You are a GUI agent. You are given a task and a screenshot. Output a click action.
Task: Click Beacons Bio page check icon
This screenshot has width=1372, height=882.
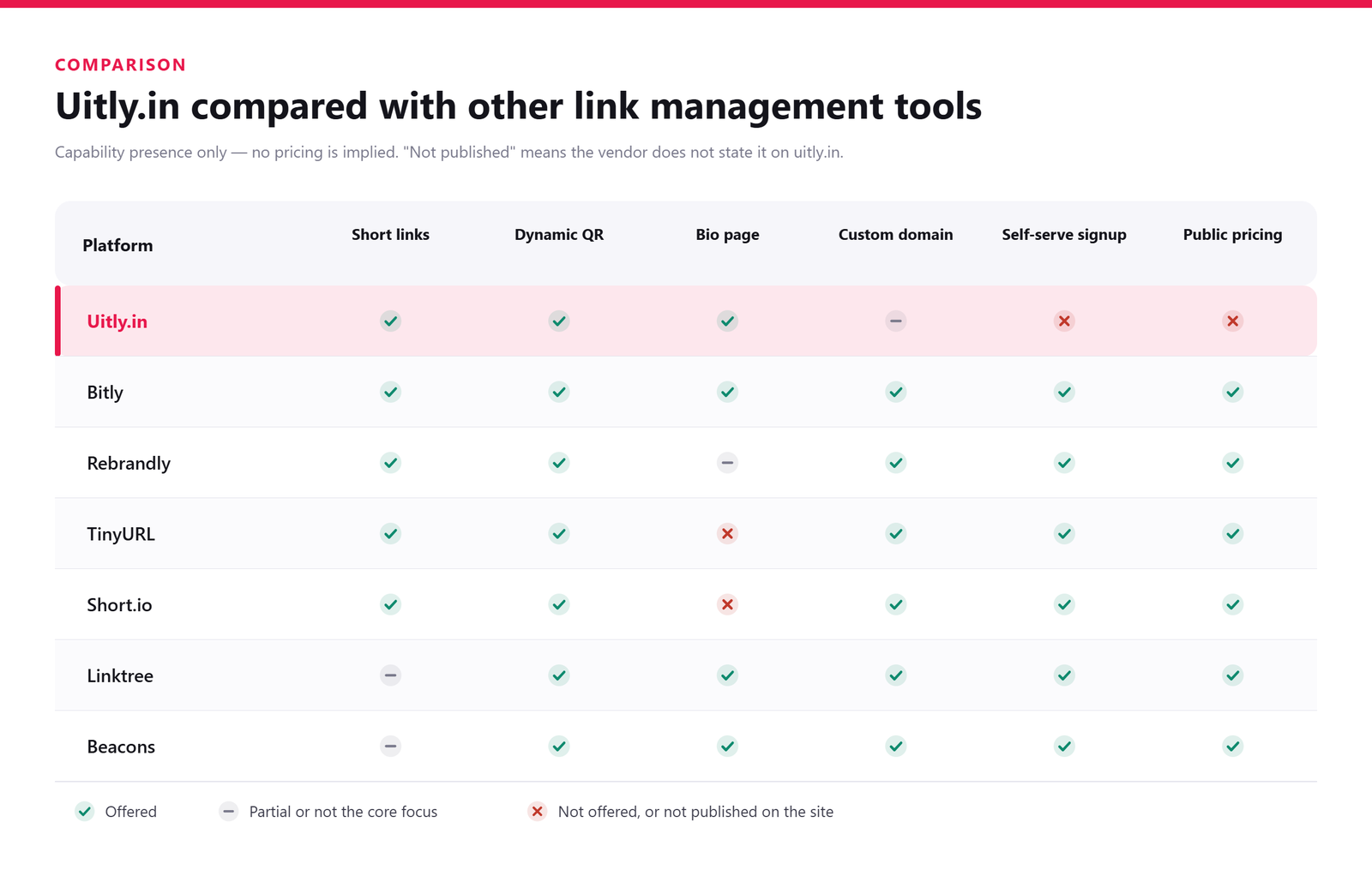(x=727, y=747)
